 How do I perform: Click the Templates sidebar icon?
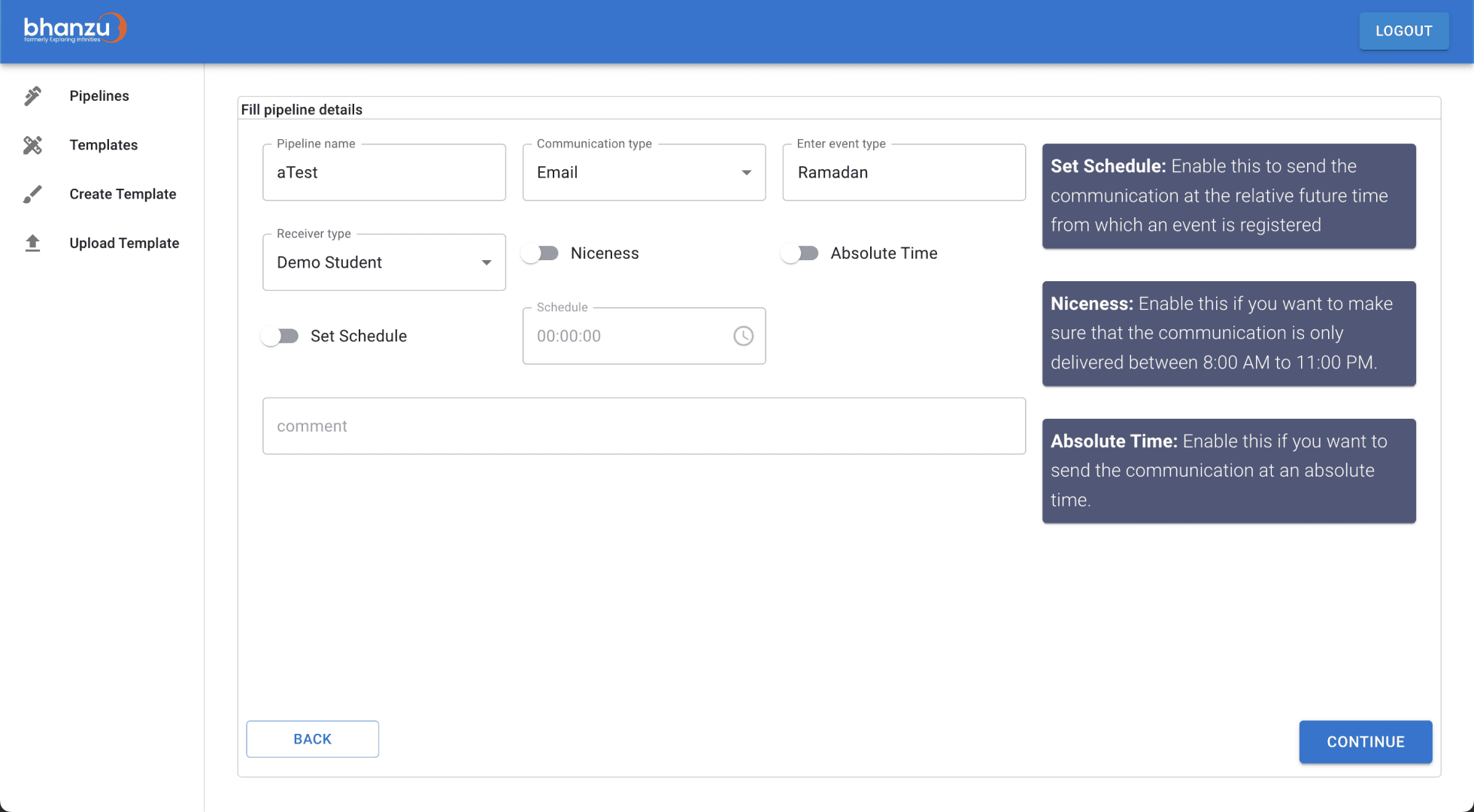pos(32,145)
